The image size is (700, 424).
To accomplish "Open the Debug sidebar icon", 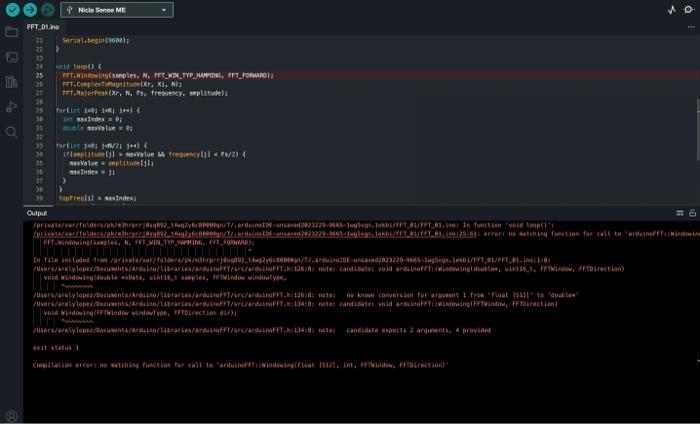I will (x=12, y=107).
